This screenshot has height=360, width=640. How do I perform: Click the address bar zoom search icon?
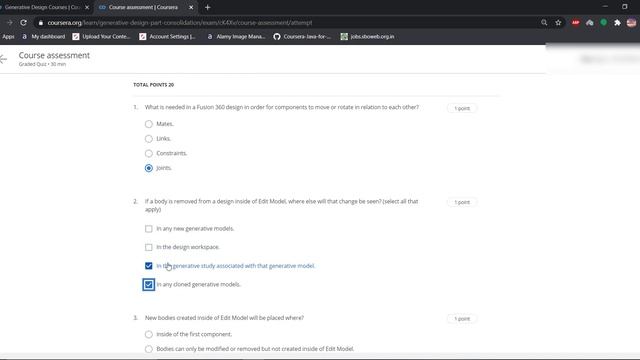click(544, 23)
